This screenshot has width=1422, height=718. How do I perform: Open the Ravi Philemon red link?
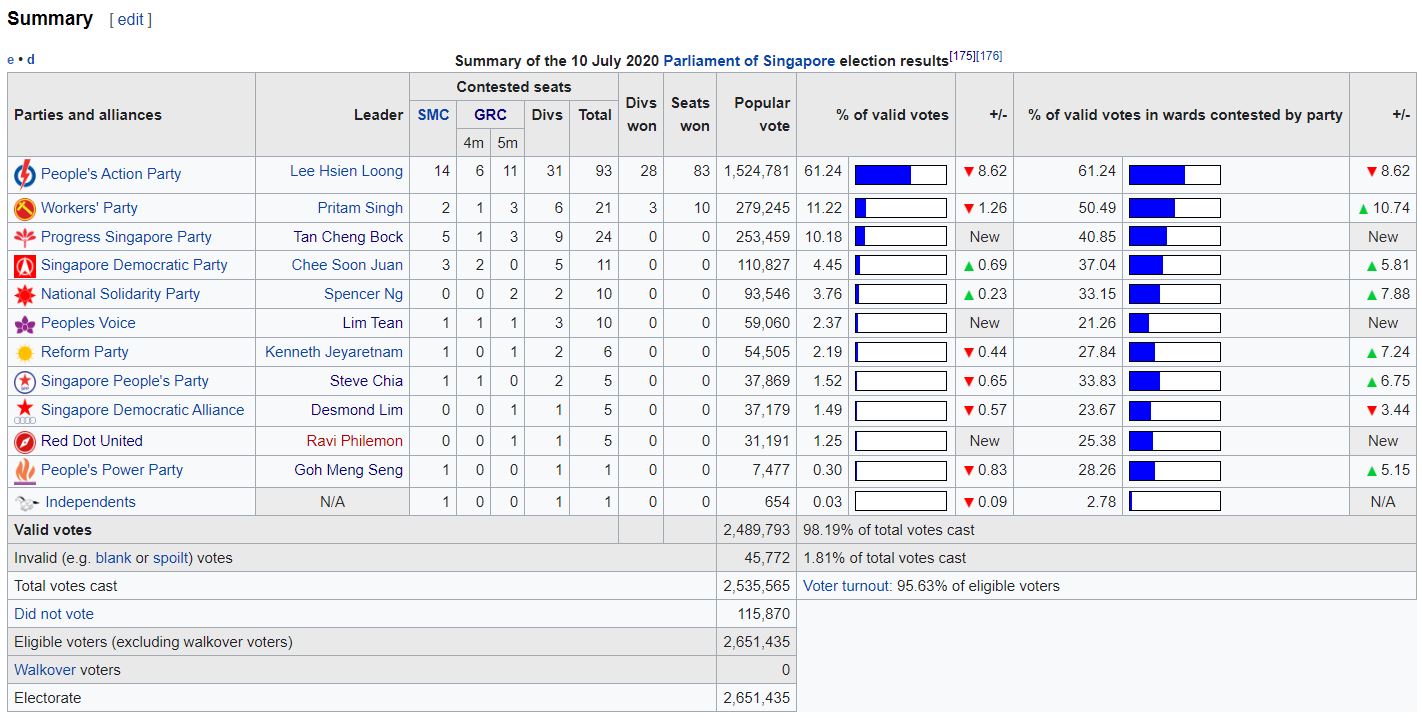pos(355,442)
